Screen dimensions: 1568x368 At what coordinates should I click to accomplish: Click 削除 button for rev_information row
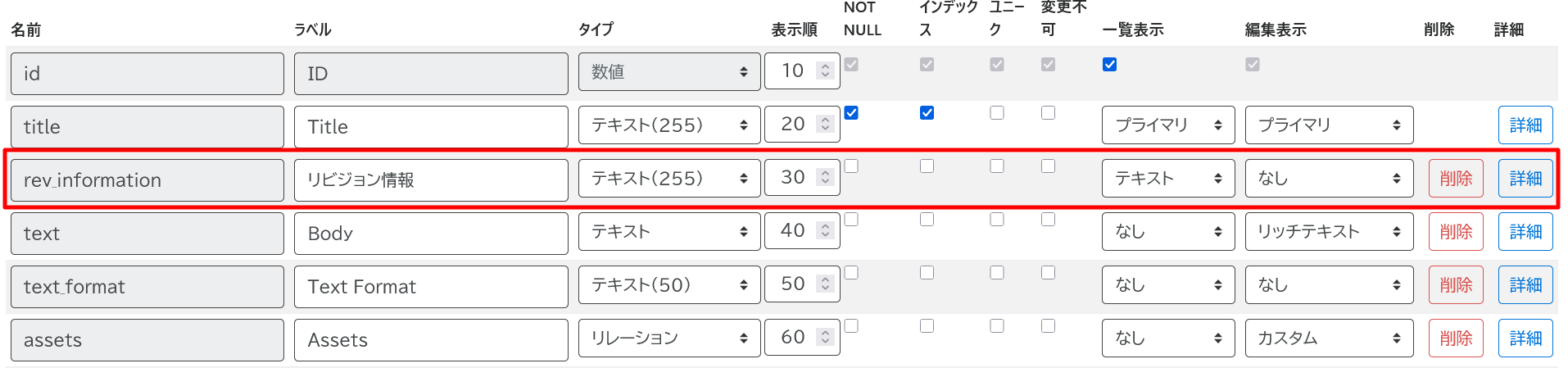(x=1455, y=179)
